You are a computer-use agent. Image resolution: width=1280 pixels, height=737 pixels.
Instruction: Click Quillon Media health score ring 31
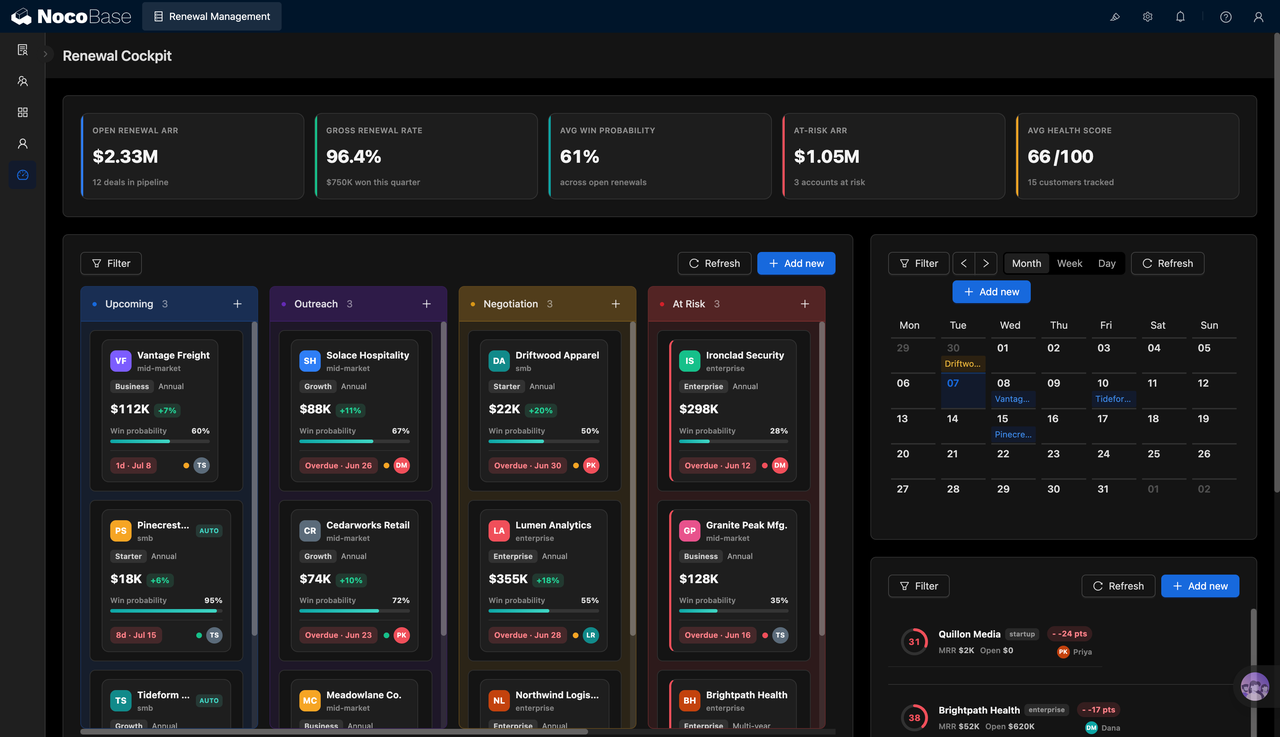tap(914, 642)
